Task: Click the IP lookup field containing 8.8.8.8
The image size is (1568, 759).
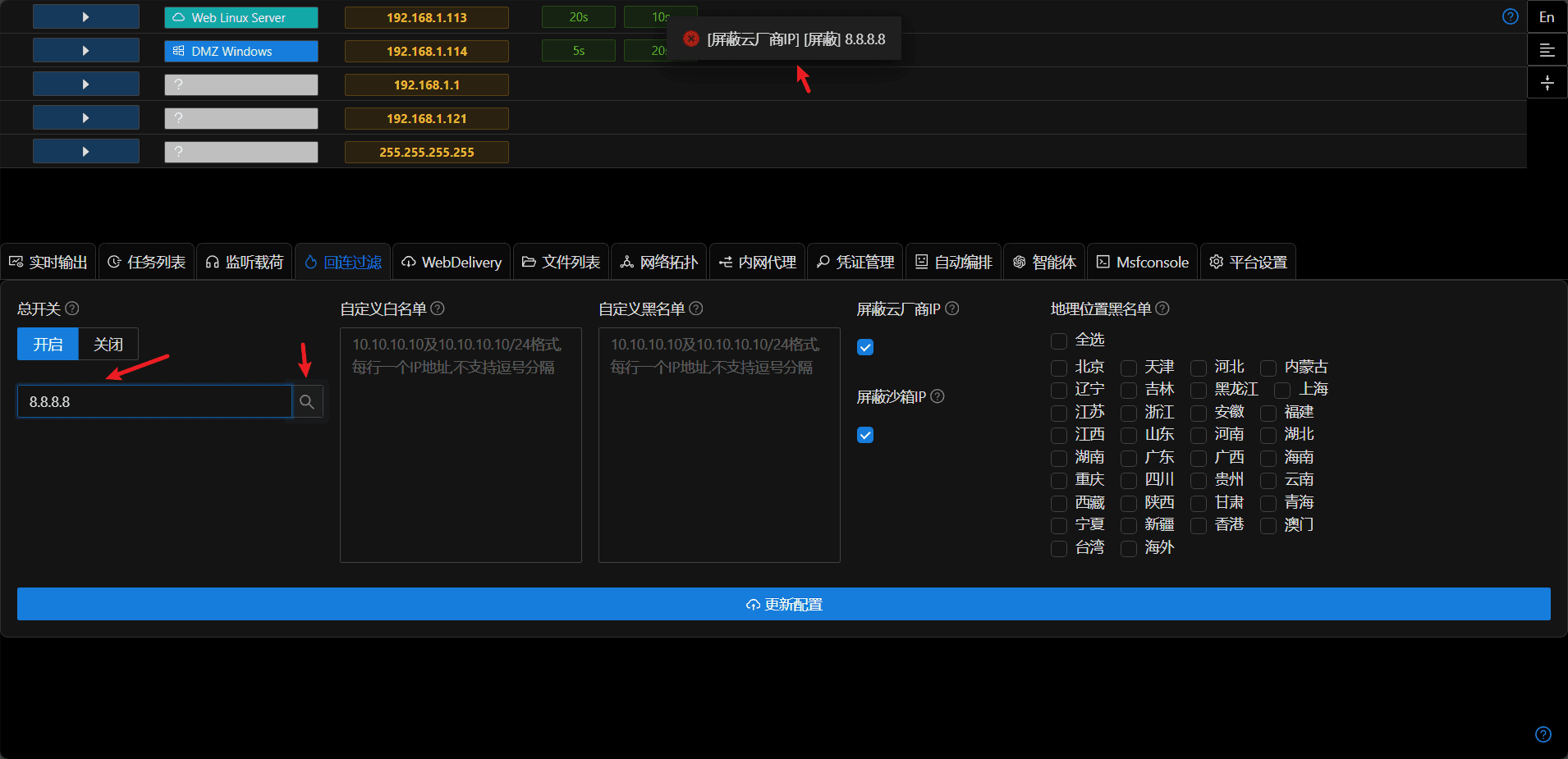Action: [x=154, y=402]
